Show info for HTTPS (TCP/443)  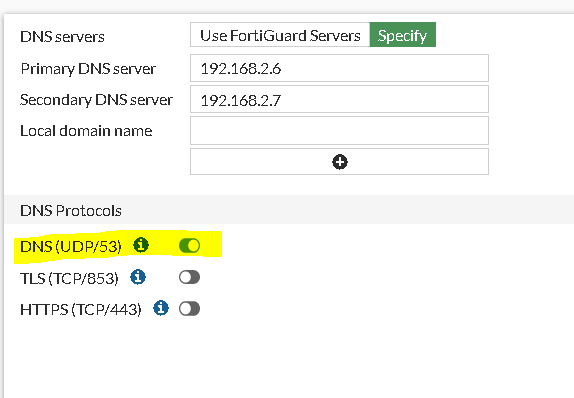[x=161, y=308]
